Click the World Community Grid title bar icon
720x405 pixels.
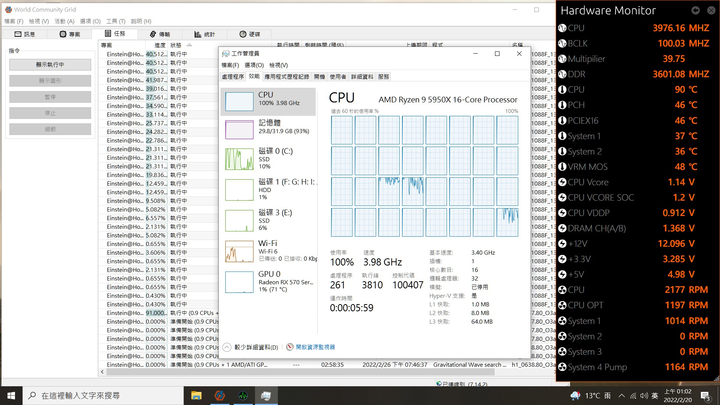8,9
